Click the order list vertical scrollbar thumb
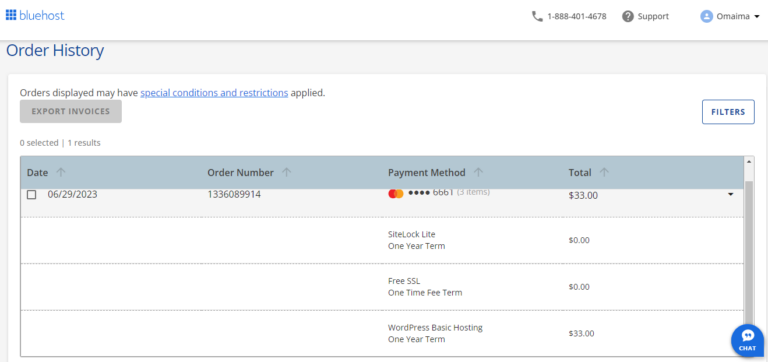The width and height of the screenshot is (768, 362). [748, 250]
